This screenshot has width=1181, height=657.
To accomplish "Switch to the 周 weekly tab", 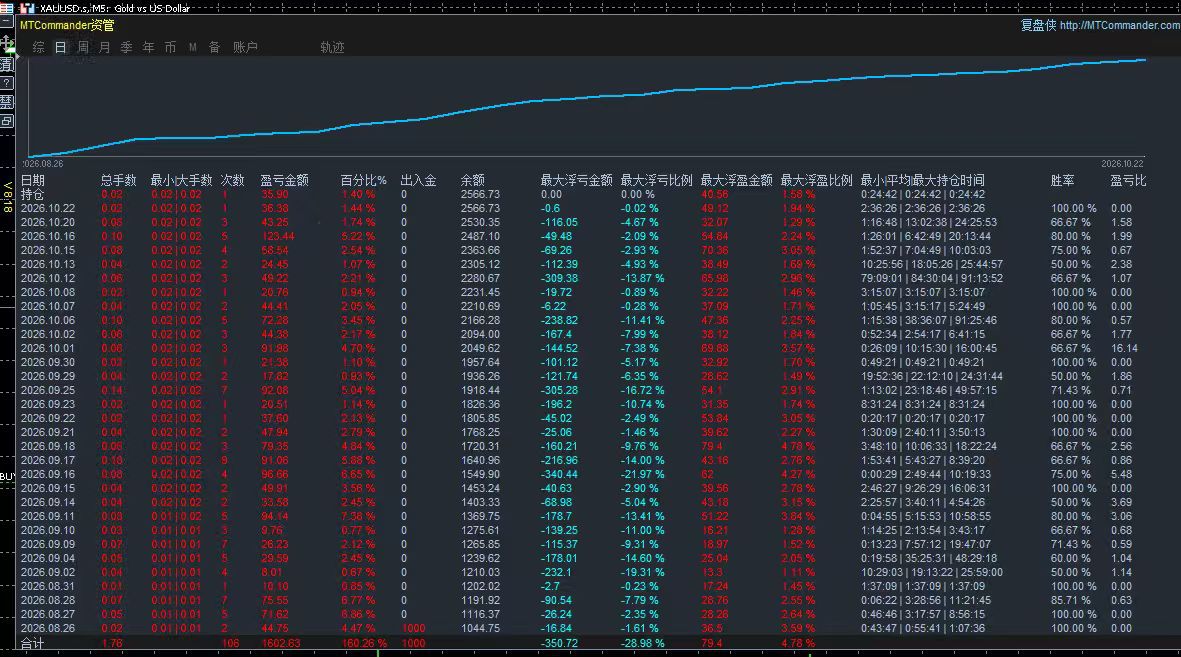I will [83, 47].
